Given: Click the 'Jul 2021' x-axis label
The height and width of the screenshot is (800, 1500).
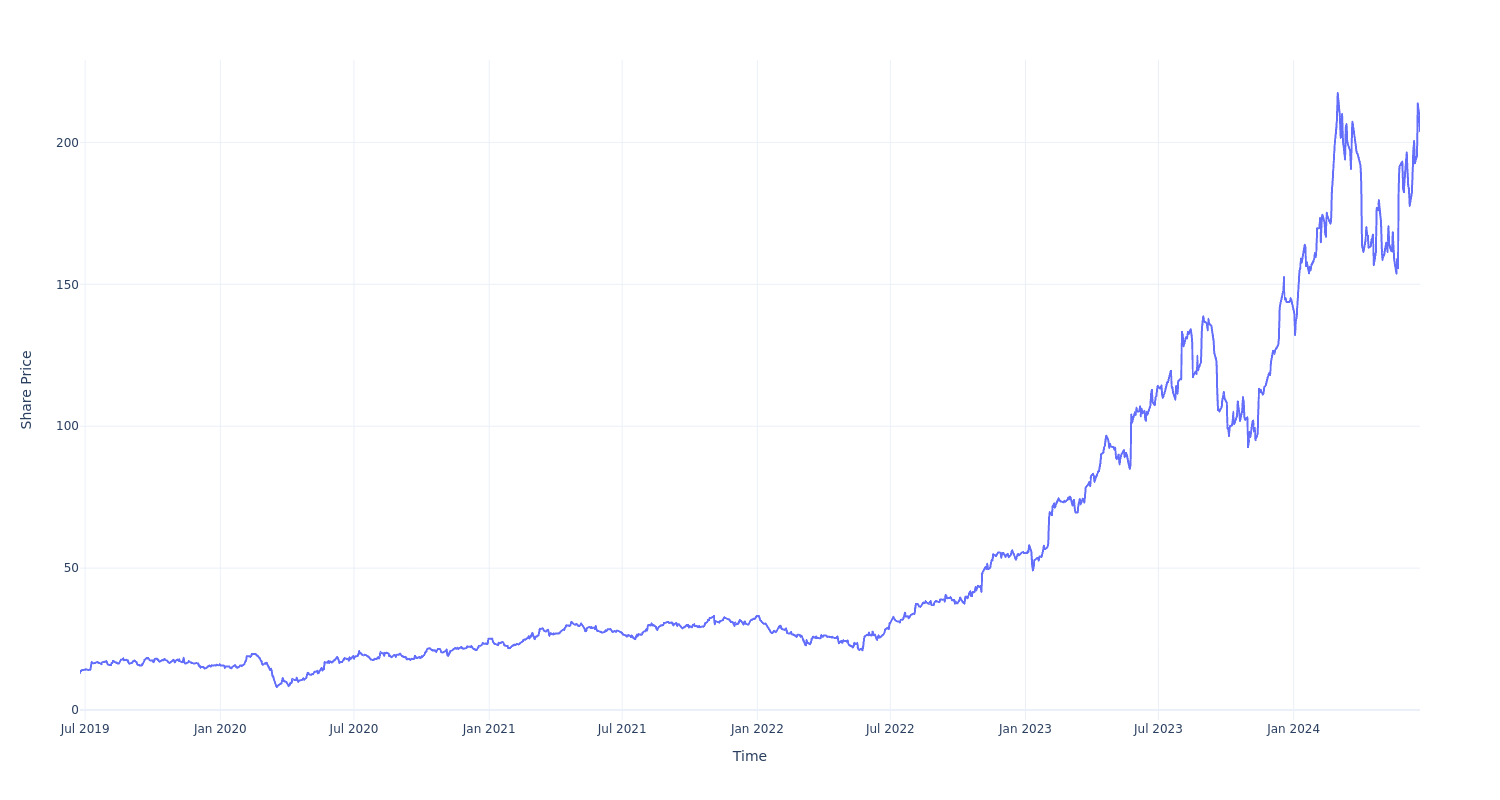Looking at the screenshot, I should click(x=622, y=729).
